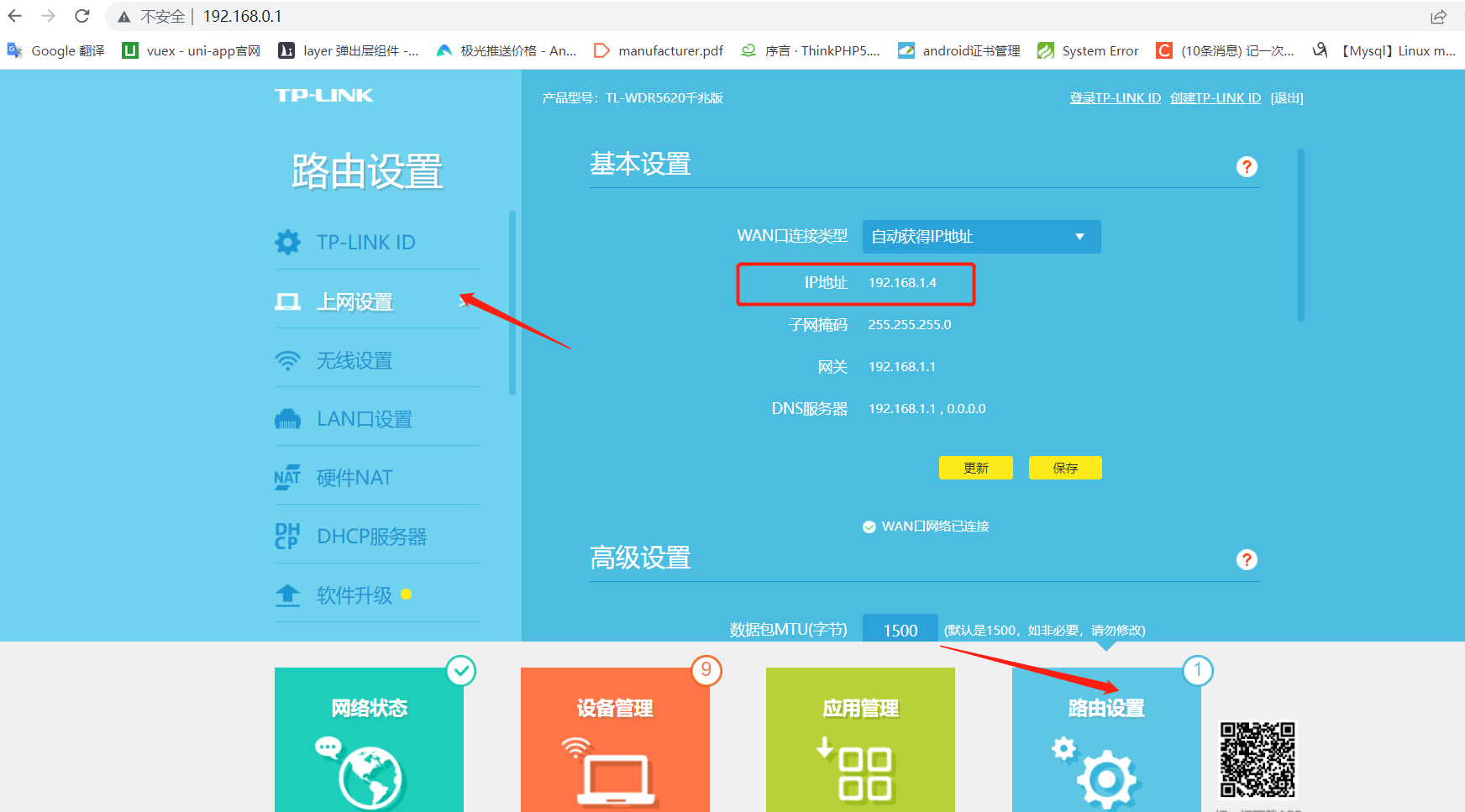
Task: Open help for 基本设置 section
Action: click(1247, 166)
